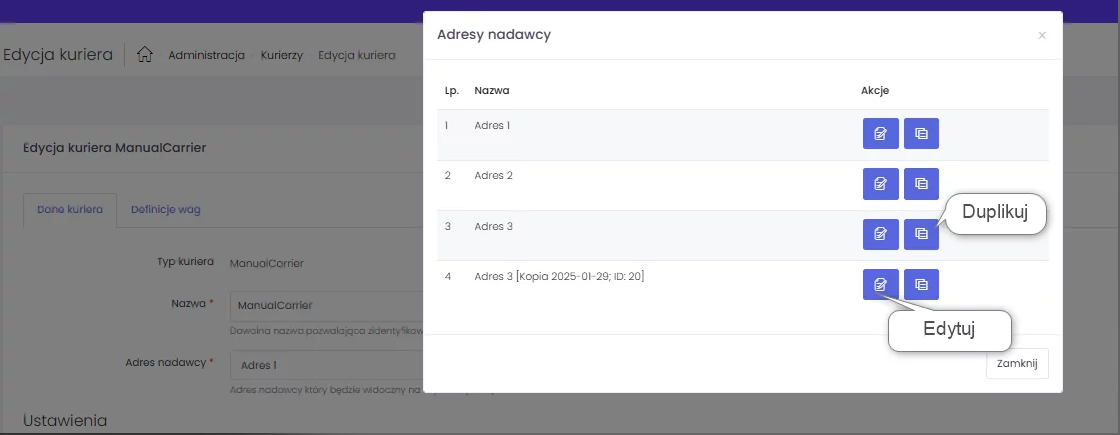This screenshot has width=1120, height=435.
Task: Edit the Adres 2 entry
Action: [880, 183]
